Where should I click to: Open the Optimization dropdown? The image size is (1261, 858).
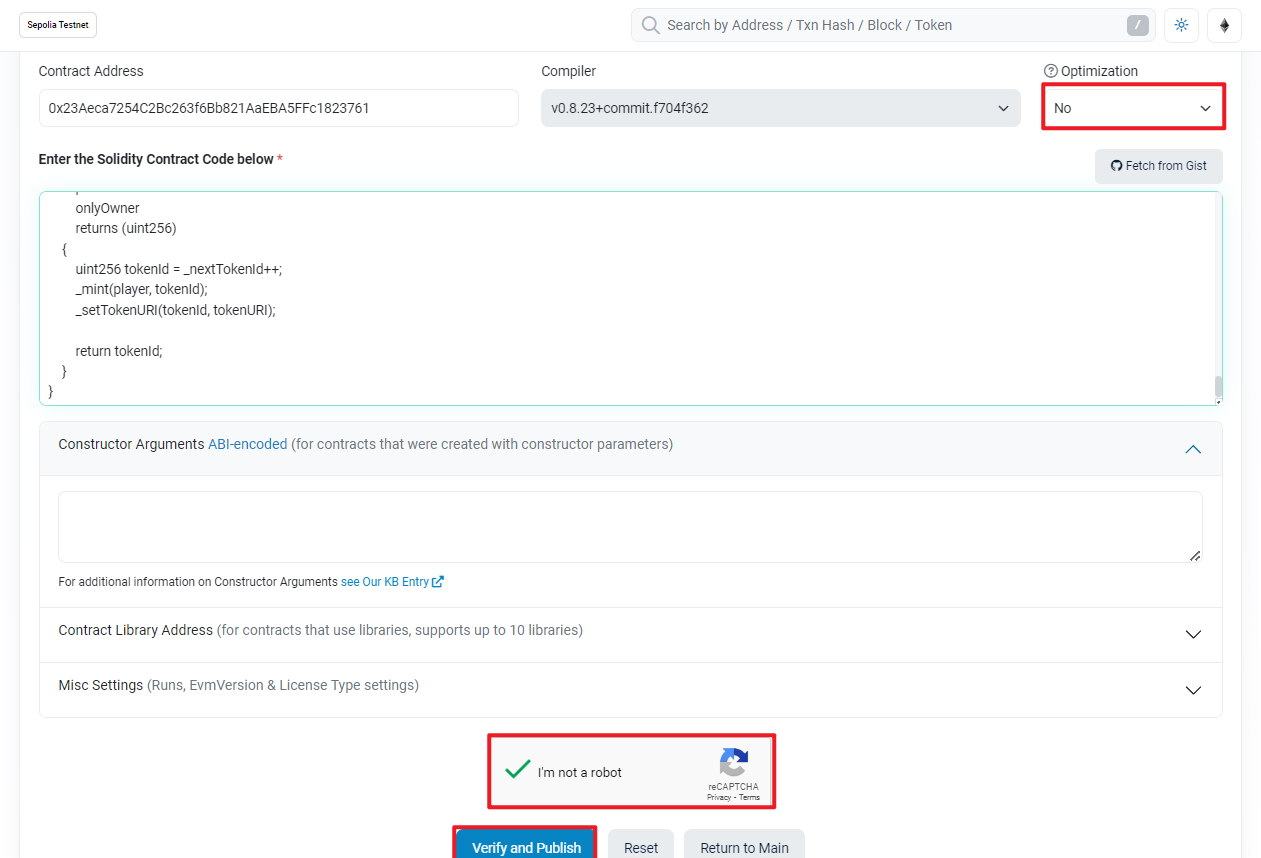[1133, 108]
